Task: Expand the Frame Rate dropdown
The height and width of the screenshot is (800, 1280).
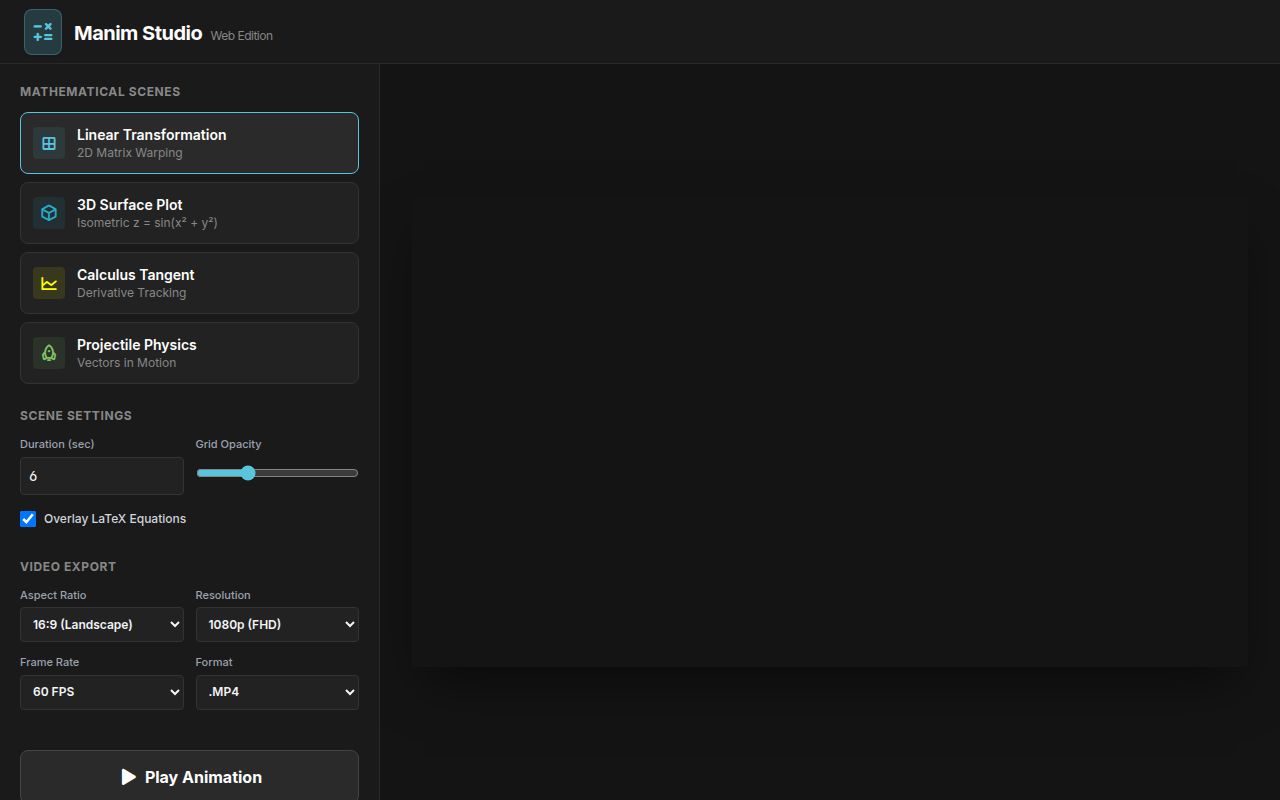Action: coord(102,692)
